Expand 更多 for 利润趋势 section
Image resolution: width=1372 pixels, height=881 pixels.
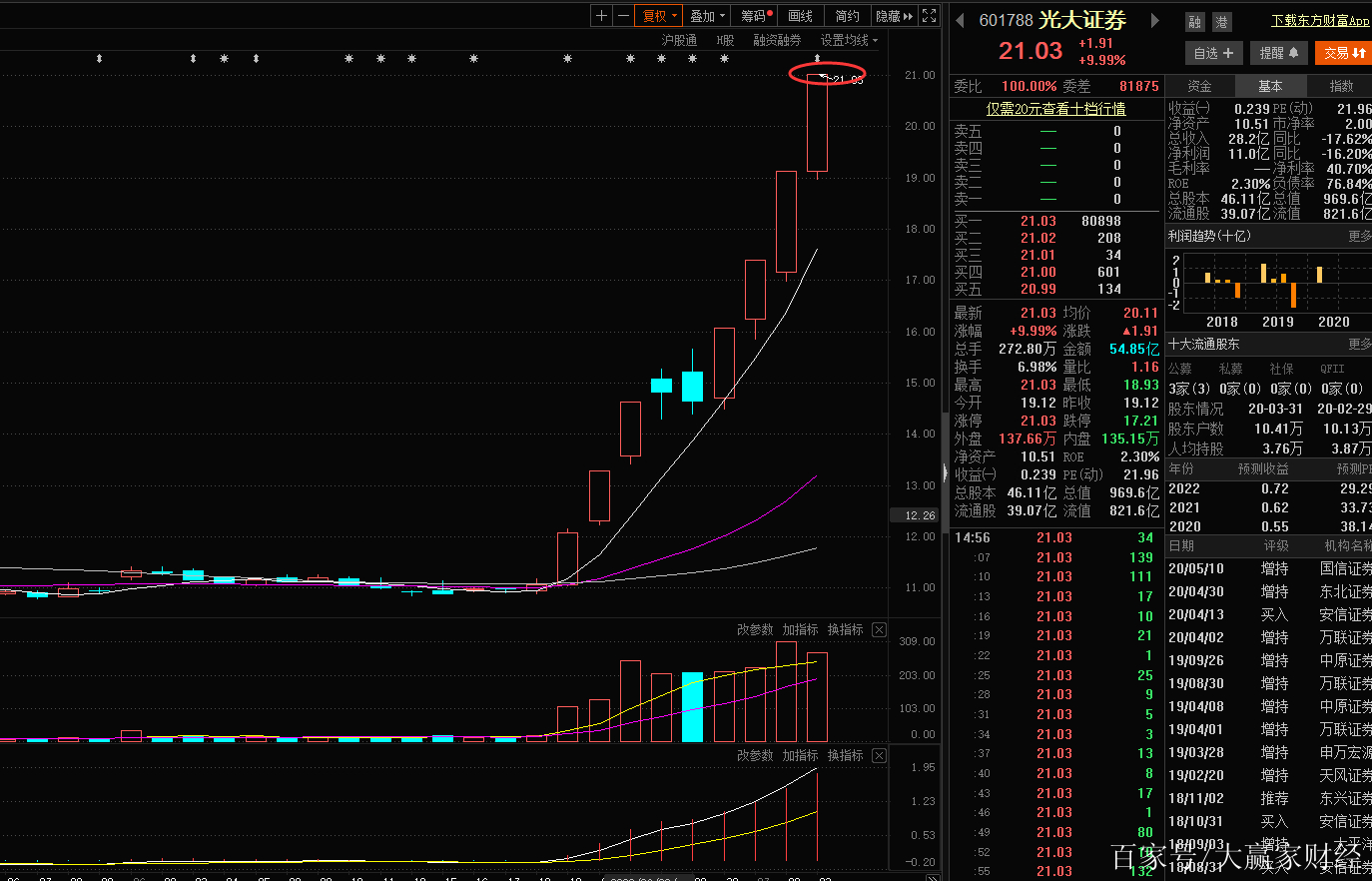1359,236
